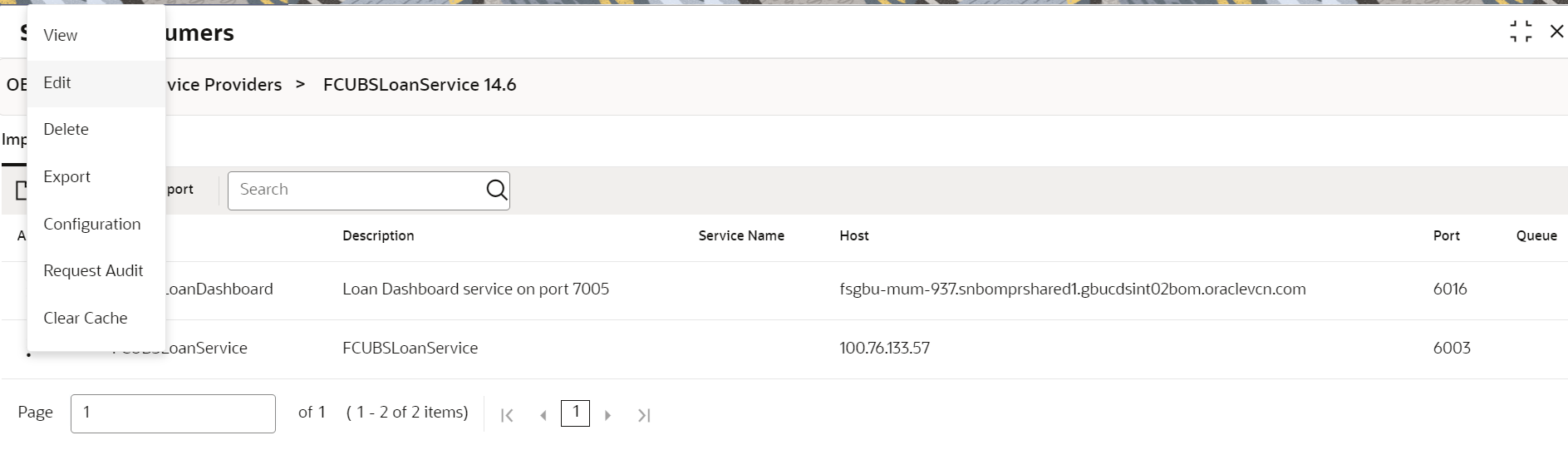Click the FCUBSLoanService 14.6 breadcrumb

coord(420,85)
